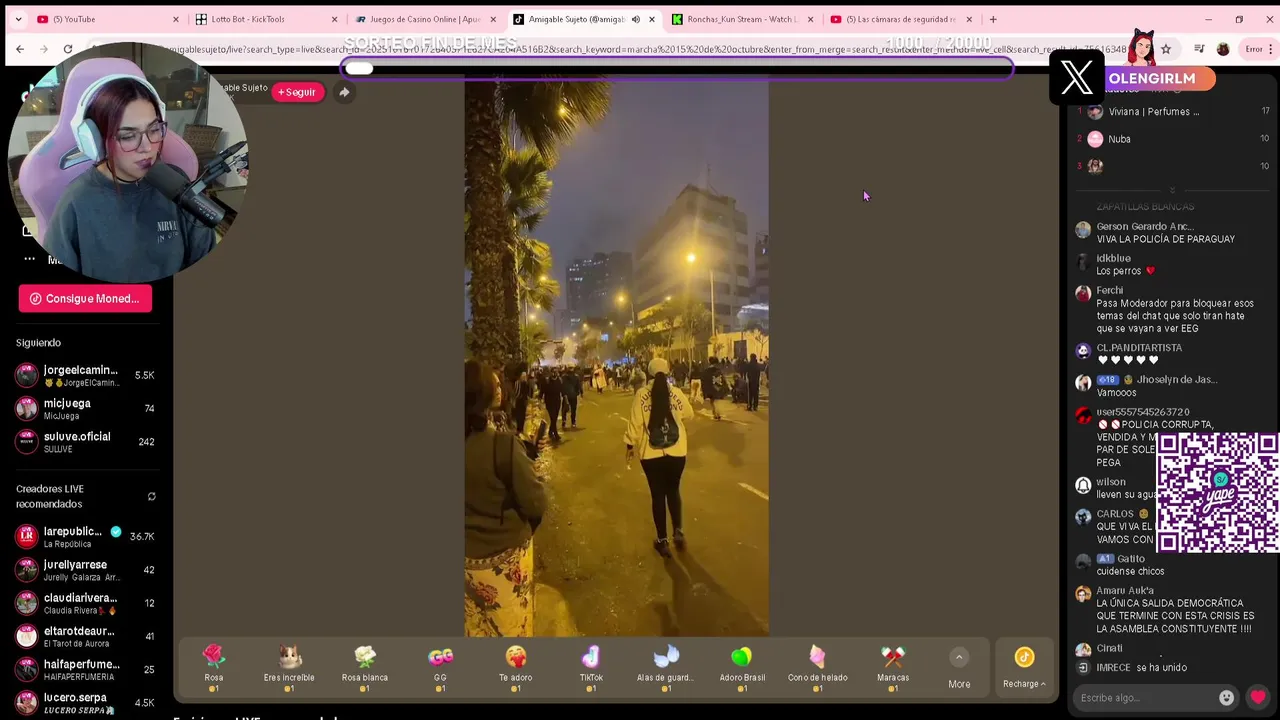Expand more gifts with the More arrow
Screen dimensions: 1280x720
pyautogui.click(x=959, y=668)
